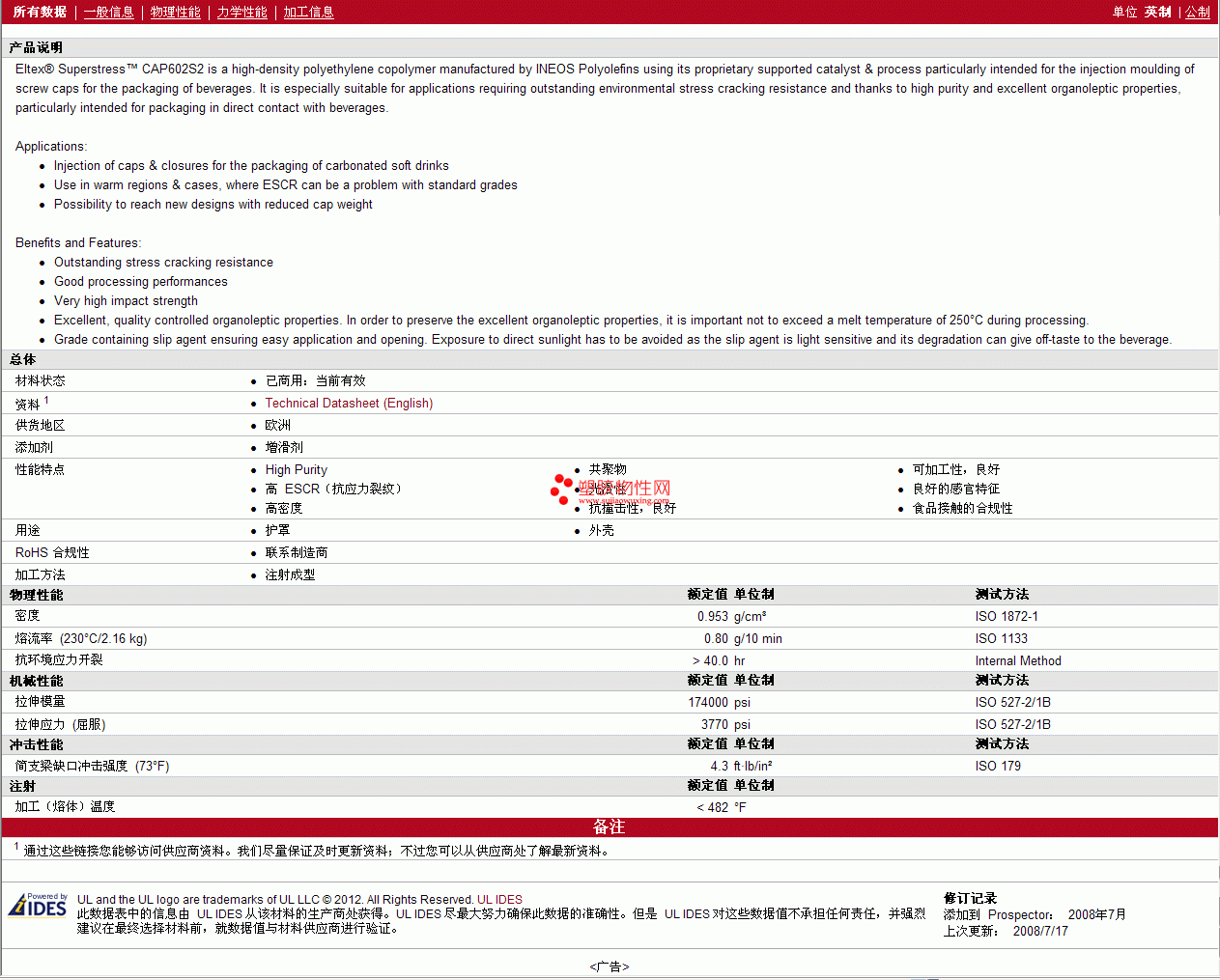Screen dimensions: 1220x980
Task: Click the 备注 red banner heading
Action: point(609,826)
